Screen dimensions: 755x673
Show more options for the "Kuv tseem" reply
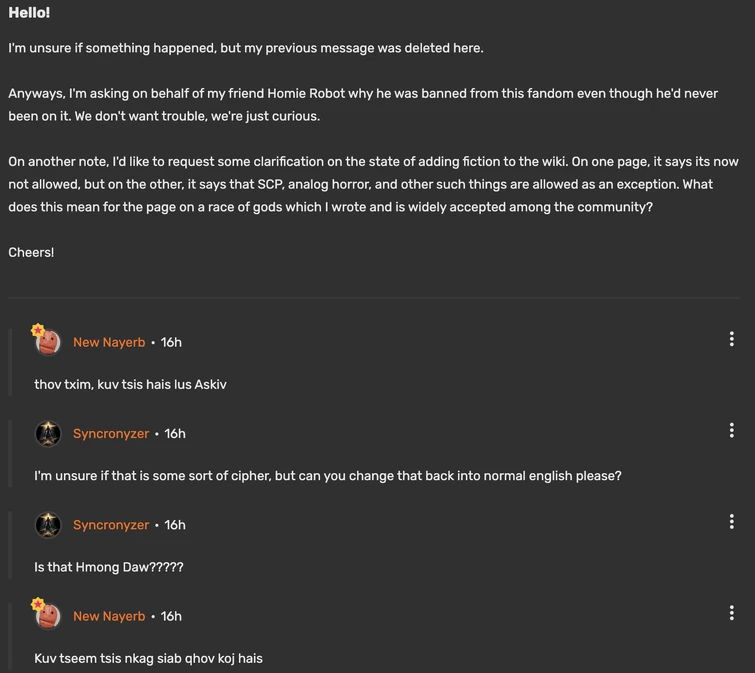point(731,613)
